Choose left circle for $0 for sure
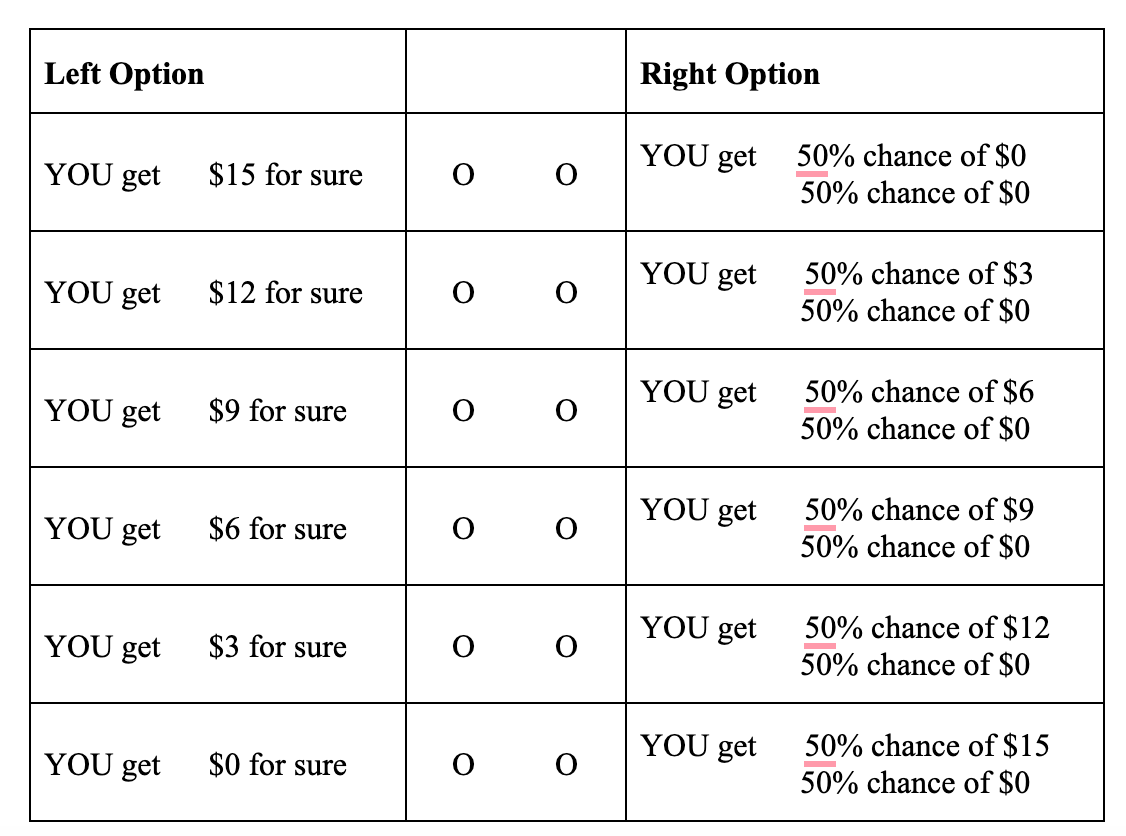The width and height of the screenshot is (1126, 836). point(463,766)
